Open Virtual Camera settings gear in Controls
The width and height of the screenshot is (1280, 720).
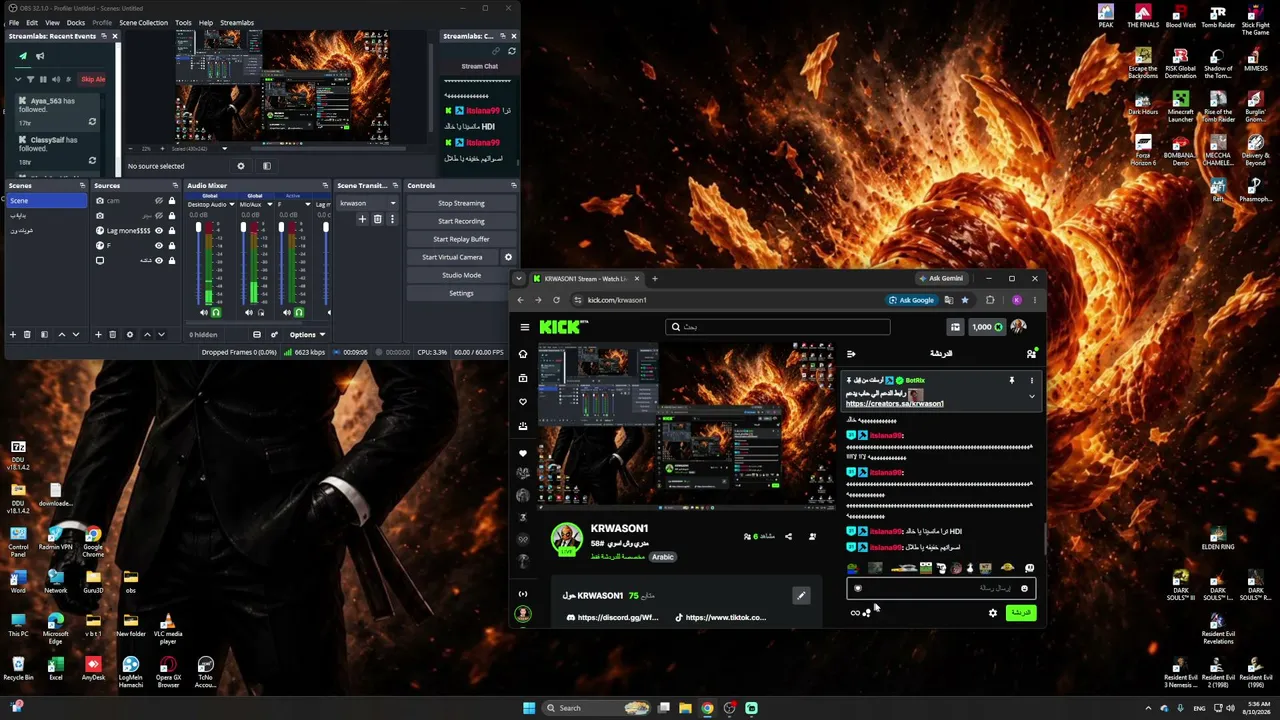pos(508,257)
